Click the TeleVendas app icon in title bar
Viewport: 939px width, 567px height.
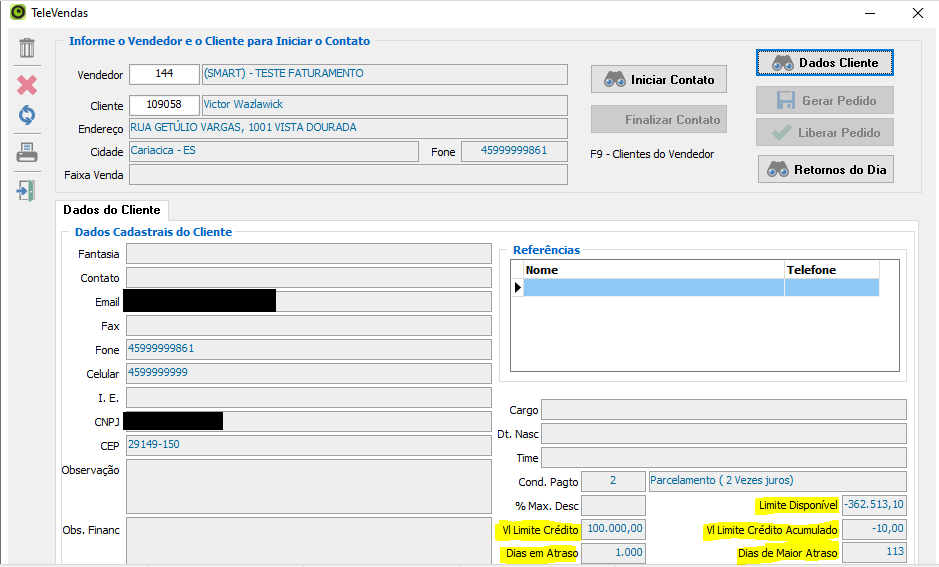coord(17,13)
